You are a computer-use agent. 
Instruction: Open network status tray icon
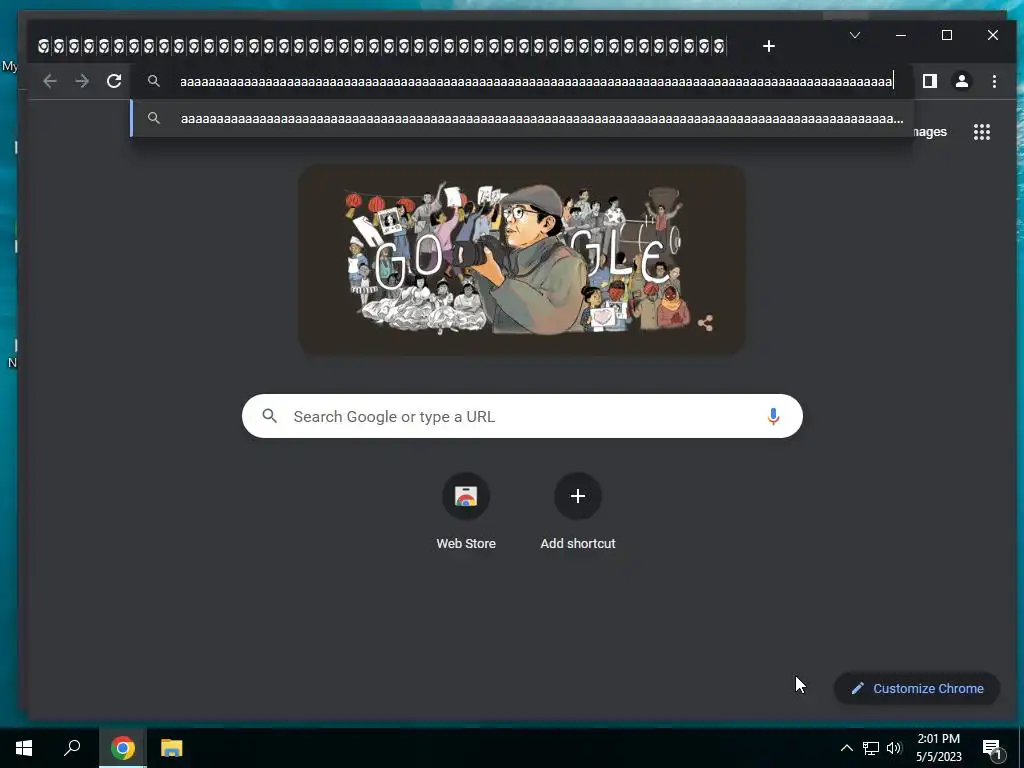click(871, 748)
